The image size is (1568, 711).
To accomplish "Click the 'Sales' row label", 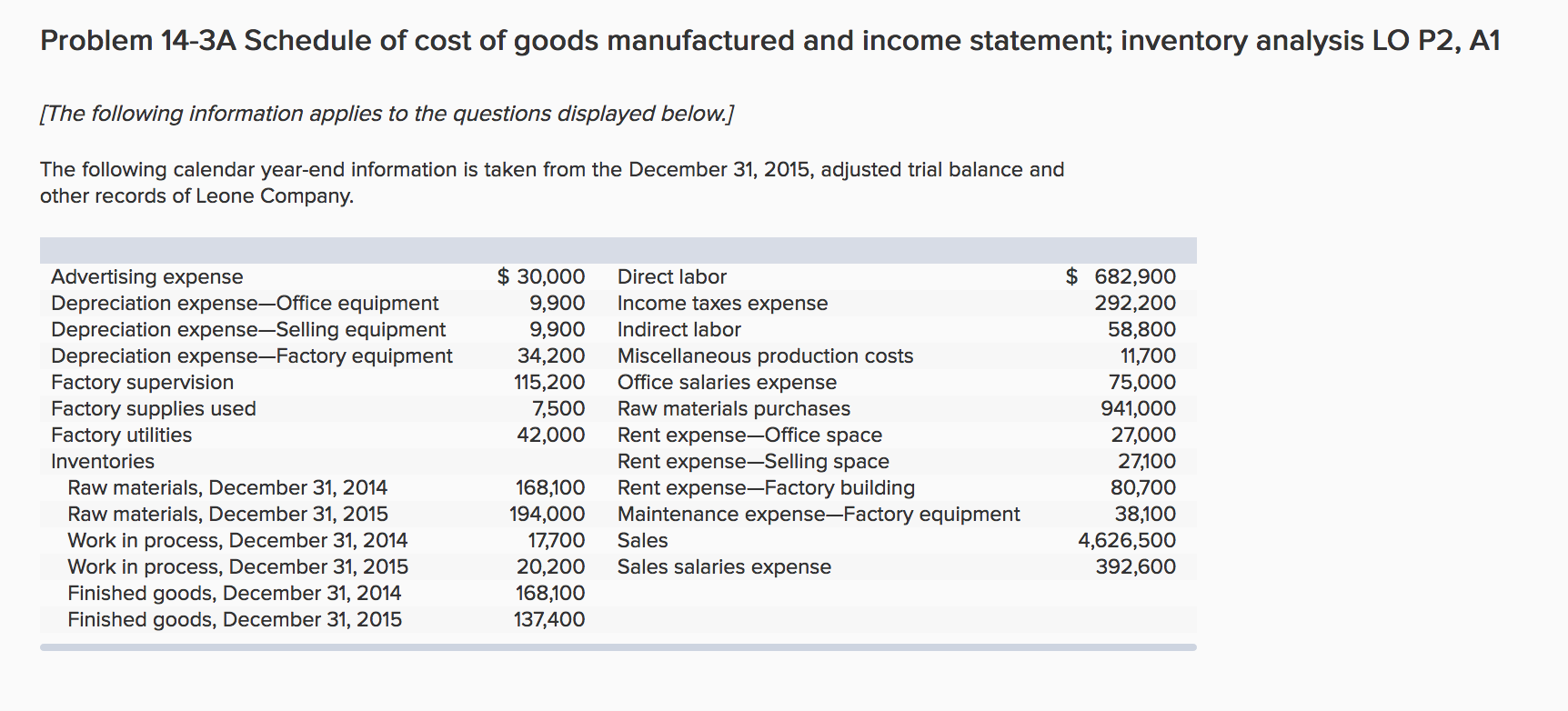I will (643, 540).
